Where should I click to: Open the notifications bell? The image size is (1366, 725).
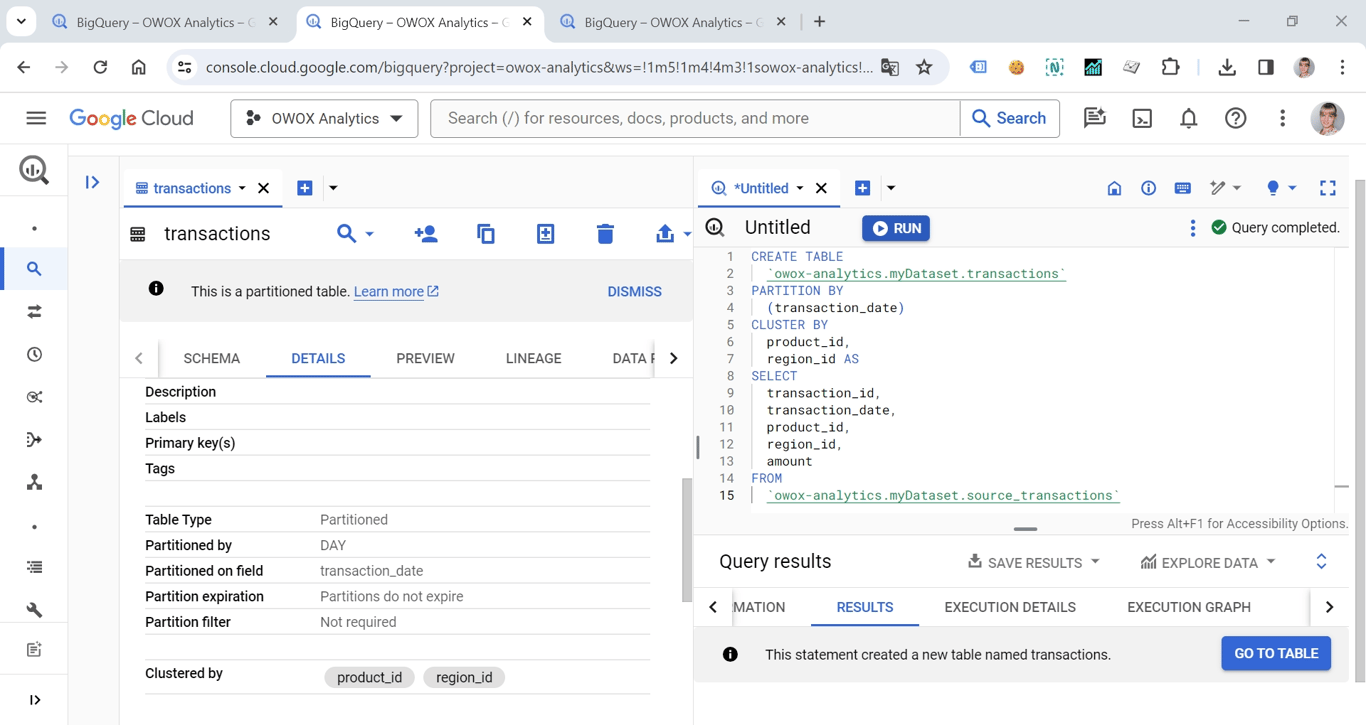[1188, 118]
